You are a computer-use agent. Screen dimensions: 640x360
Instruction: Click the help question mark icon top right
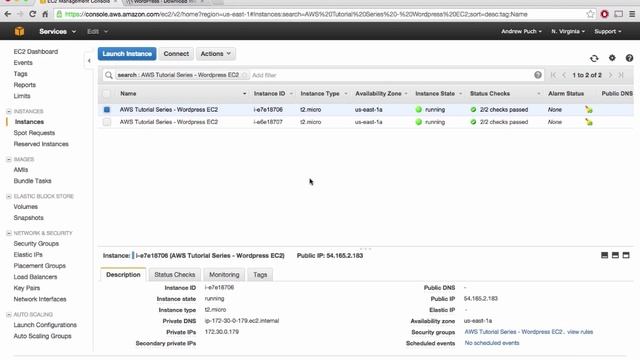[629, 58]
